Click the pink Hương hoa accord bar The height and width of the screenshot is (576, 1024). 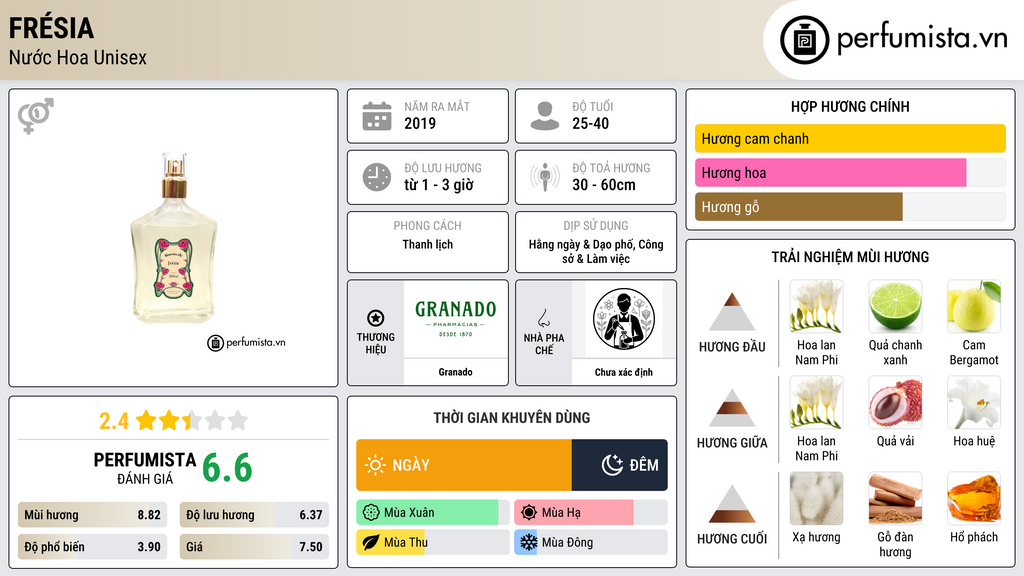click(830, 172)
